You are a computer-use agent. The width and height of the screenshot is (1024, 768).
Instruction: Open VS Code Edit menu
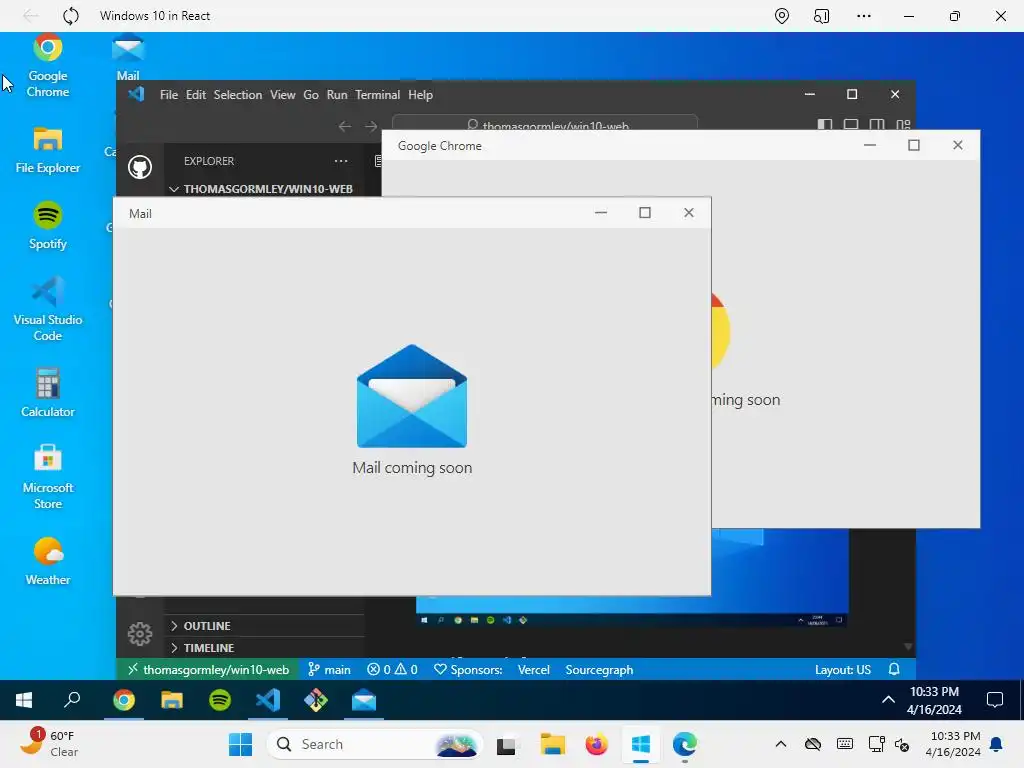[x=195, y=95]
